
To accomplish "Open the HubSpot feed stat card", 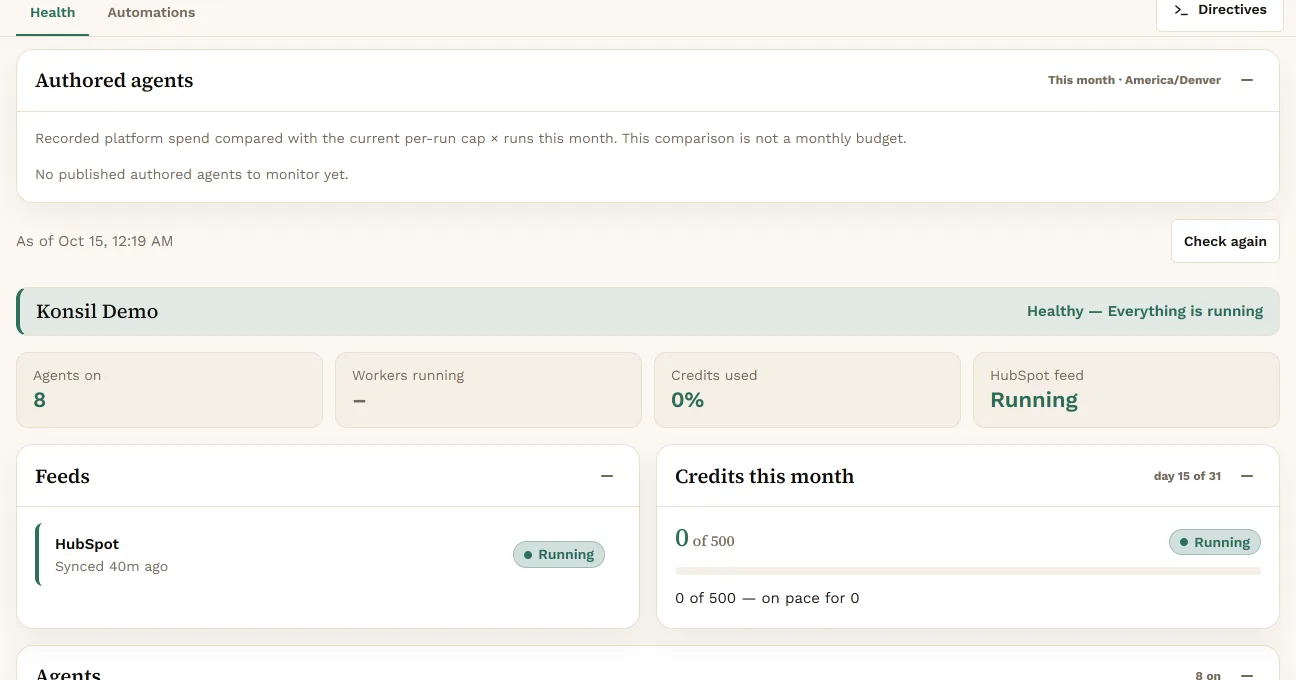I will pyautogui.click(x=1126, y=390).
